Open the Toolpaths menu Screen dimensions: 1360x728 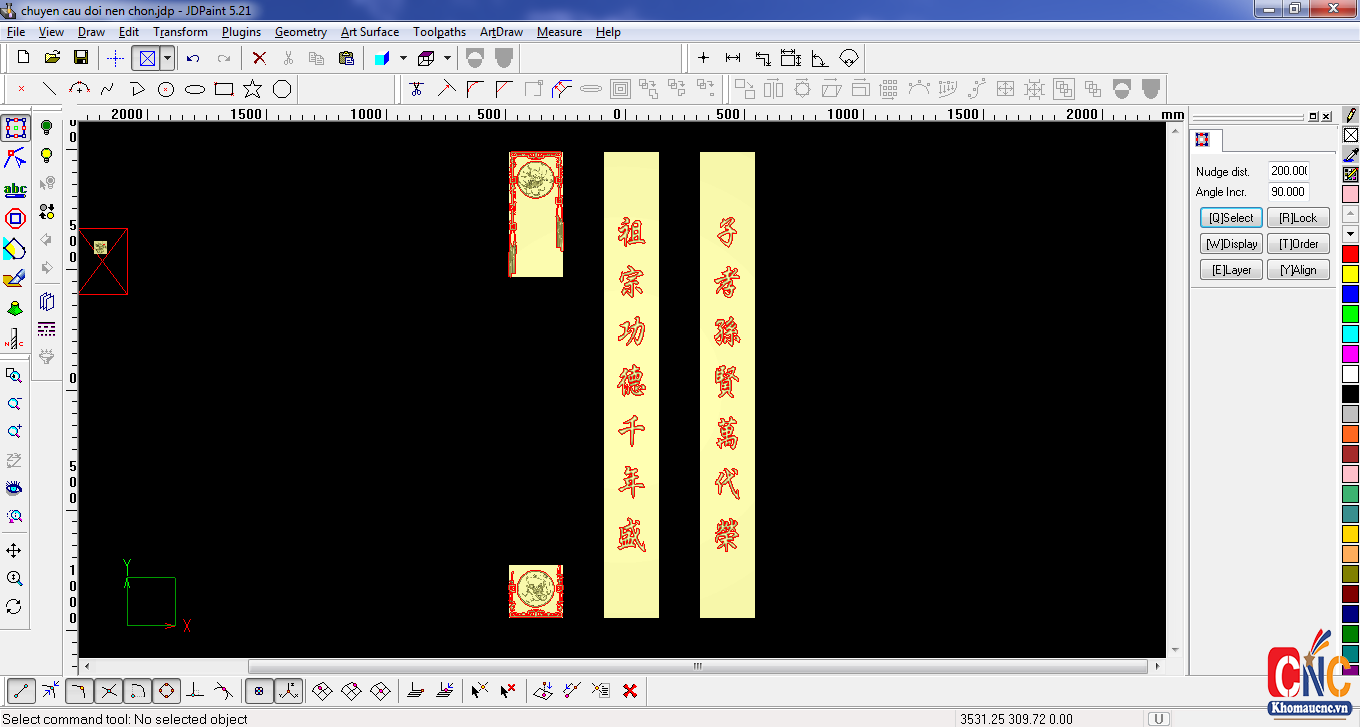pyautogui.click(x=439, y=32)
